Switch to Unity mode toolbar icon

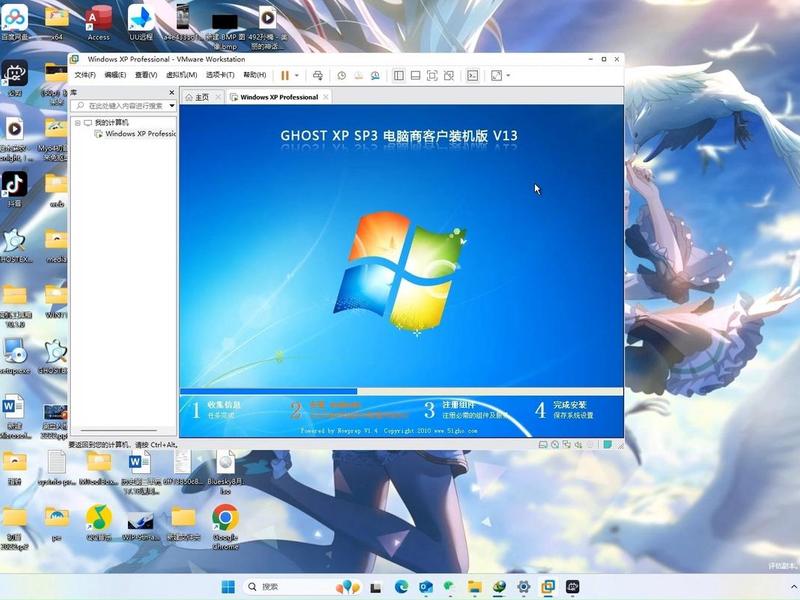(448, 76)
